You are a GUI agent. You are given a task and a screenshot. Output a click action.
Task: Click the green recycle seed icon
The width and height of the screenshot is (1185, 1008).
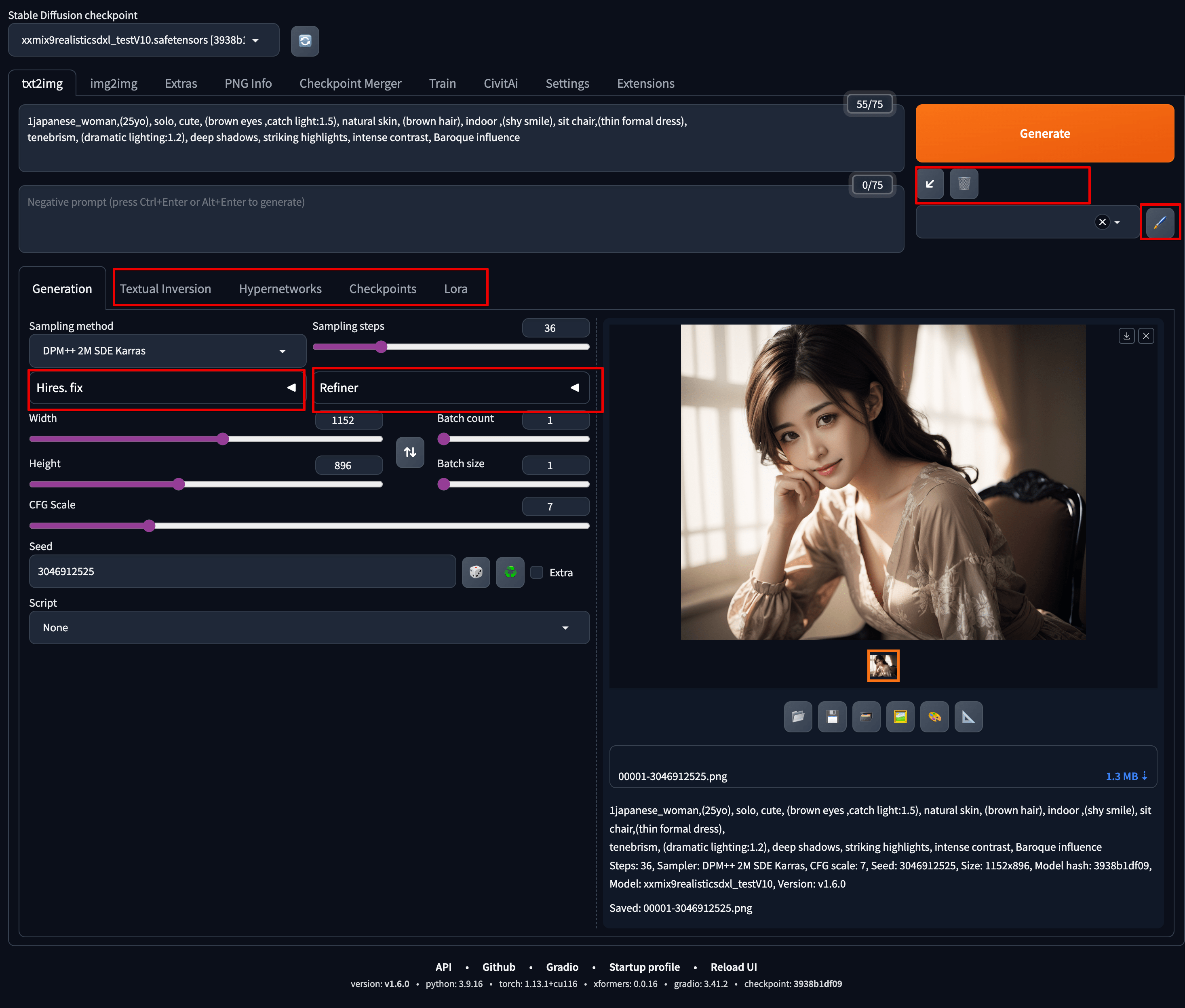(510, 572)
